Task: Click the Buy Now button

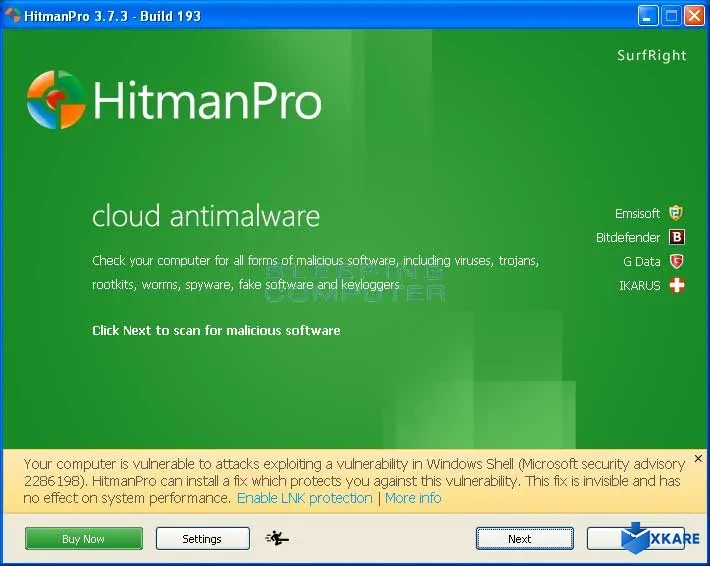Action: point(84,538)
